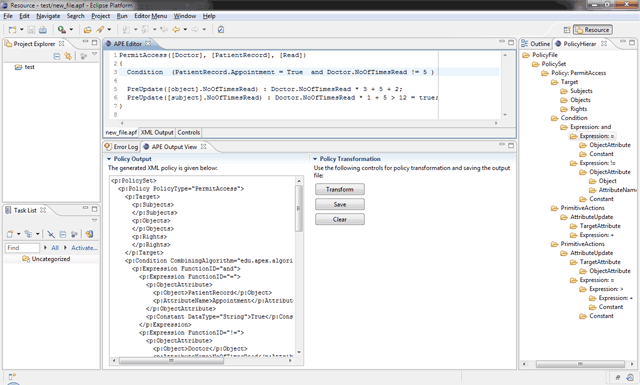Switch to XML Output tab
640x385 pixels.
click(157, 133)
